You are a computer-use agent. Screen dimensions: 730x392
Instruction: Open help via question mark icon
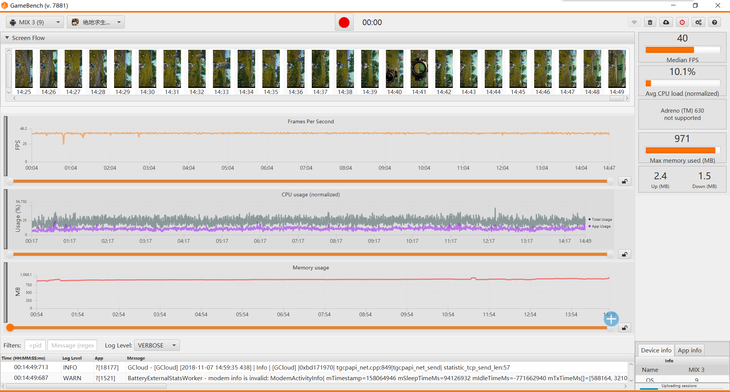[715, 22]
